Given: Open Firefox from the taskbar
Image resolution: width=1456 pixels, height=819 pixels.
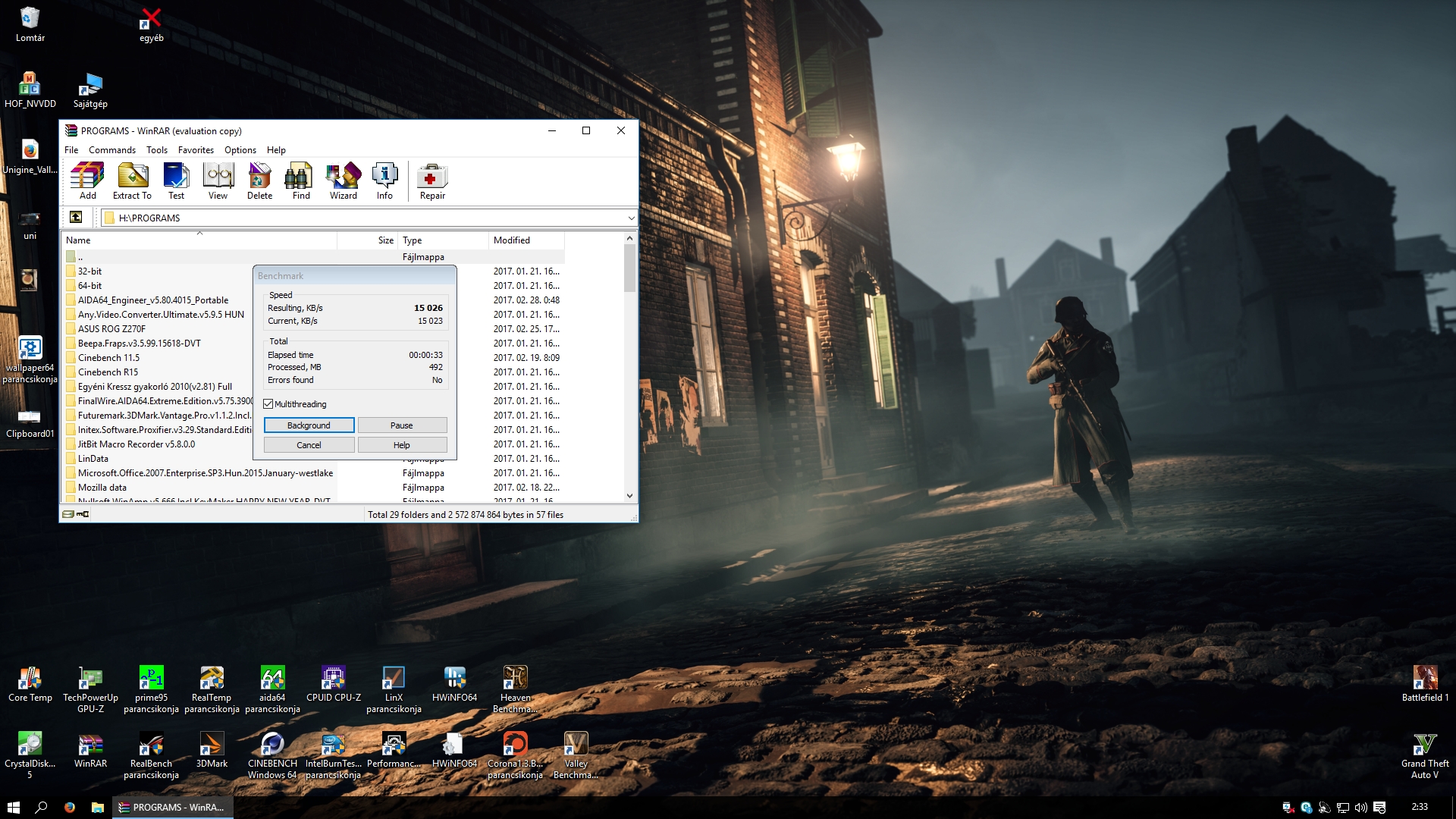Looking at the screenshot, I should (x=70, y=807).
